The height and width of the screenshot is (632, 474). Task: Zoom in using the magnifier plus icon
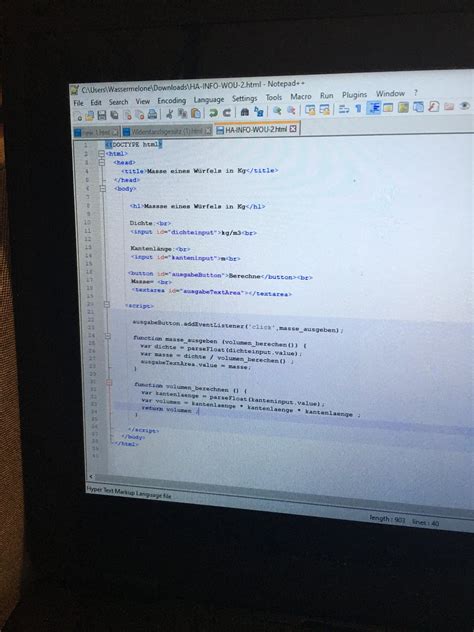pyautogui.click(x=277, y=110)
